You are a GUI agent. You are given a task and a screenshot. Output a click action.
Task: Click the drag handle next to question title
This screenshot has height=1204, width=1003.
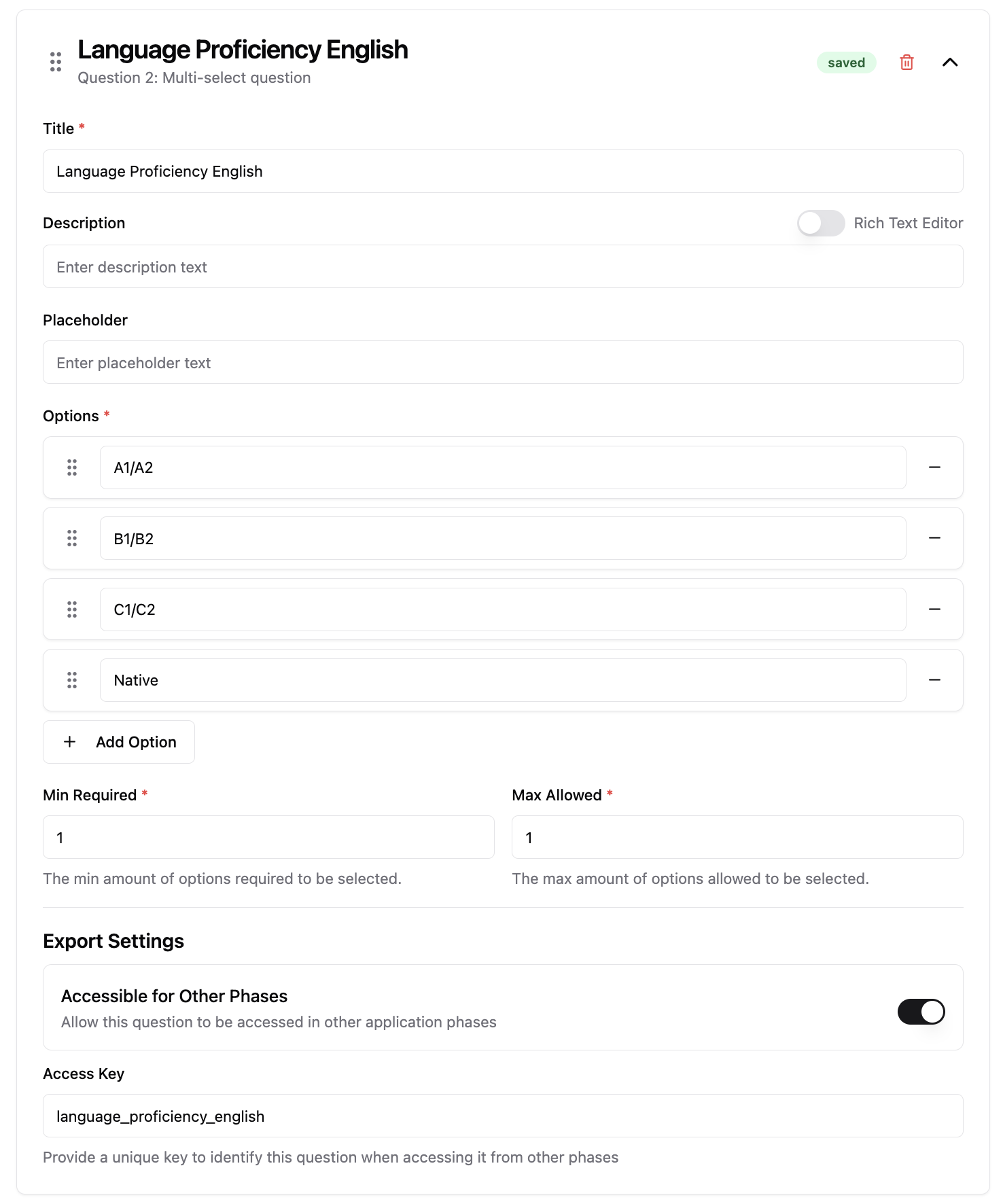[x=56, y=62]
